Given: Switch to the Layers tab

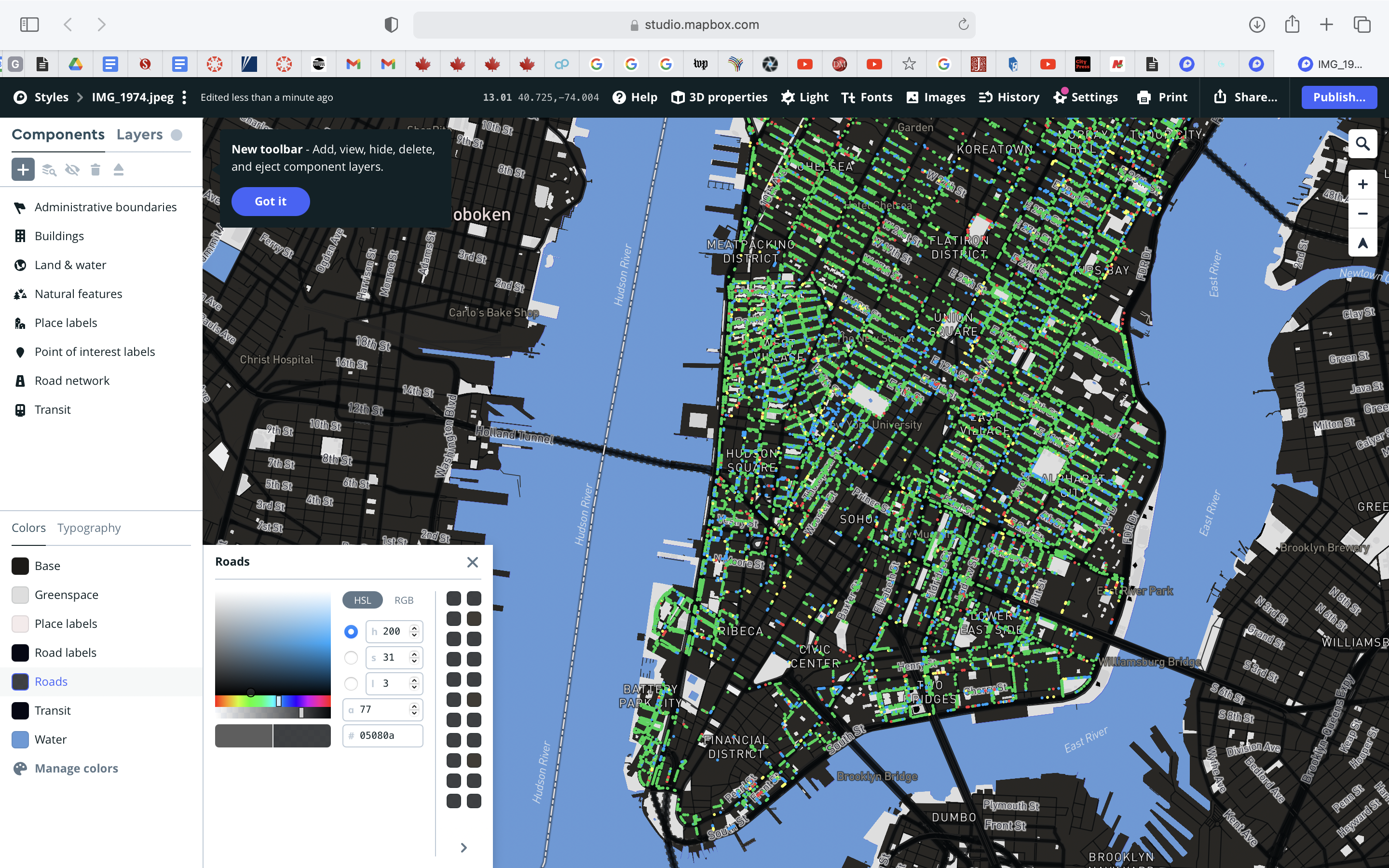Looking at the screenshot, I should pos(139,134).
